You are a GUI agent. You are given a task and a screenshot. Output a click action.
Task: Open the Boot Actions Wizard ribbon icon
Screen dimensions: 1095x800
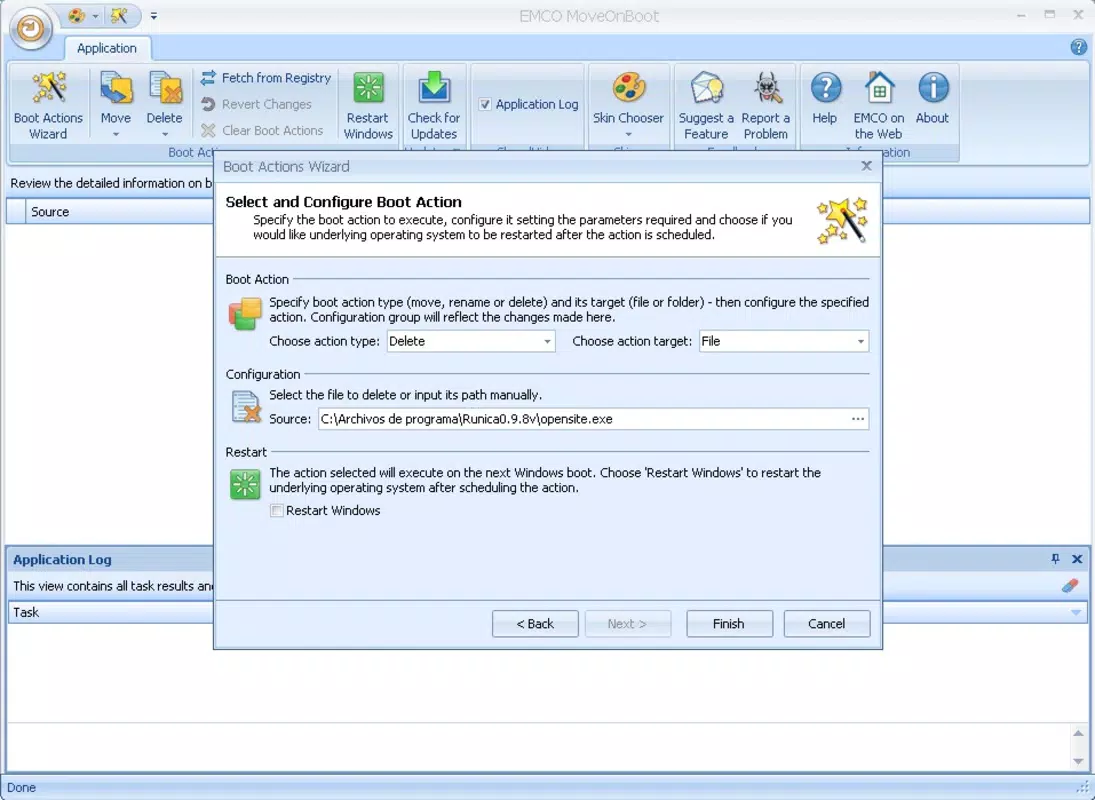(48, 105)
